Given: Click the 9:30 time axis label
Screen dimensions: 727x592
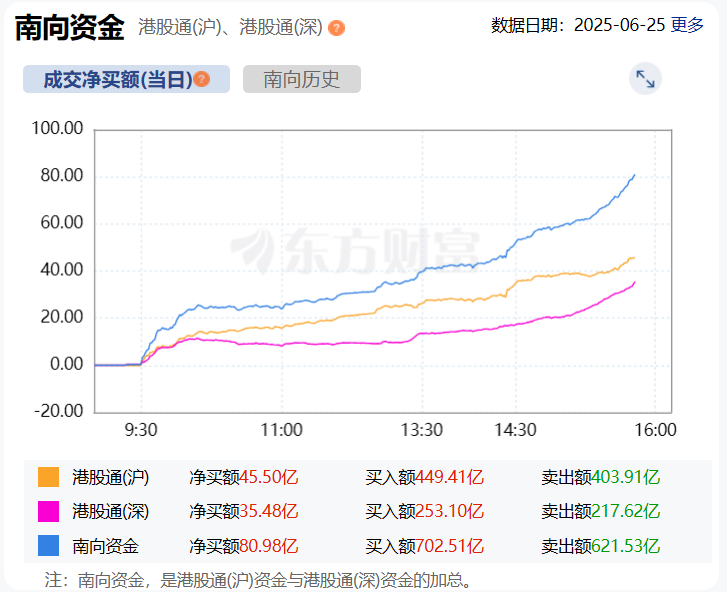Looking at the screenshot, I should point(141,430).
